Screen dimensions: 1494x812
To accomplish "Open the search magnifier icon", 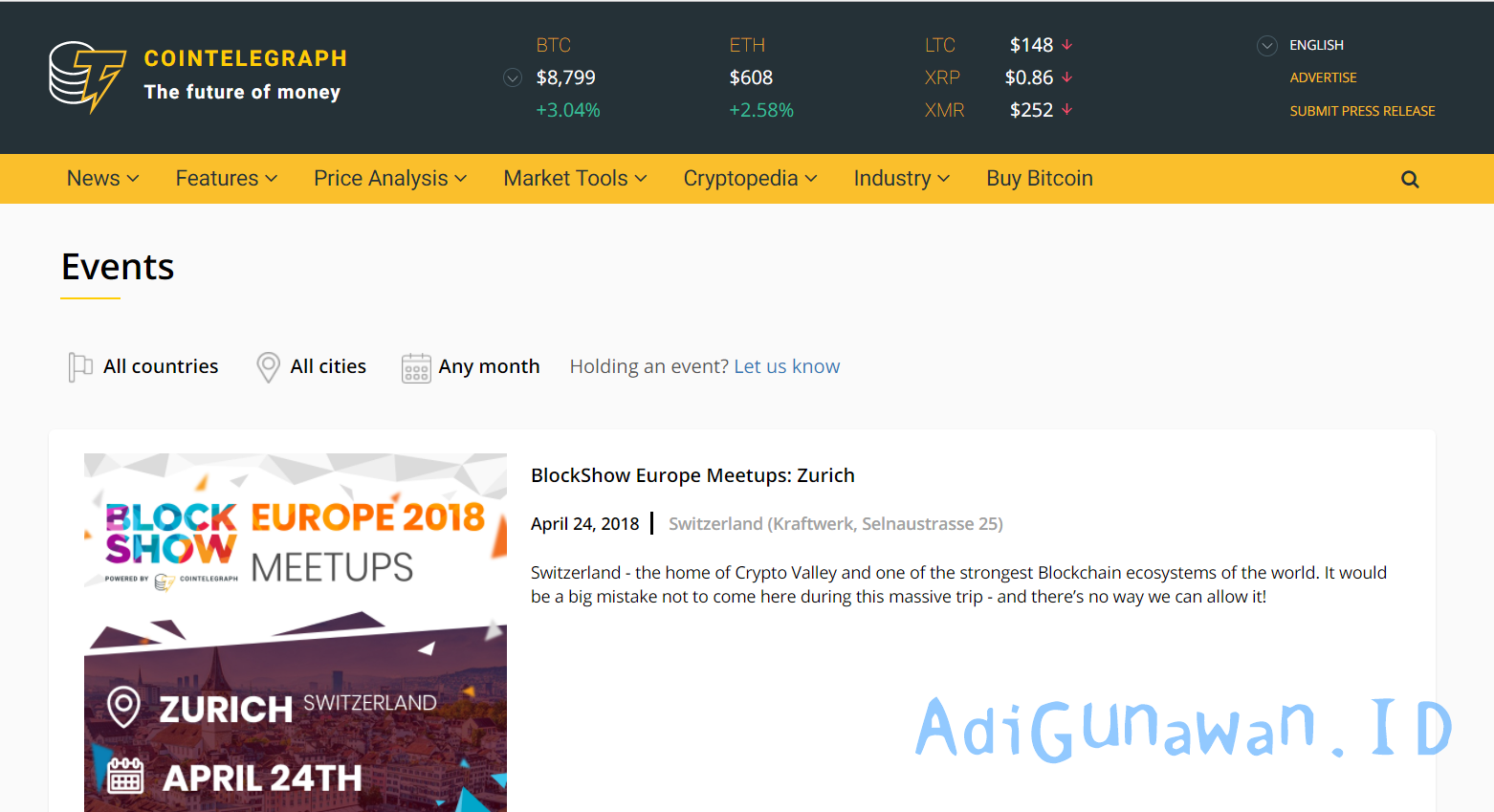I will (1410, 179).
